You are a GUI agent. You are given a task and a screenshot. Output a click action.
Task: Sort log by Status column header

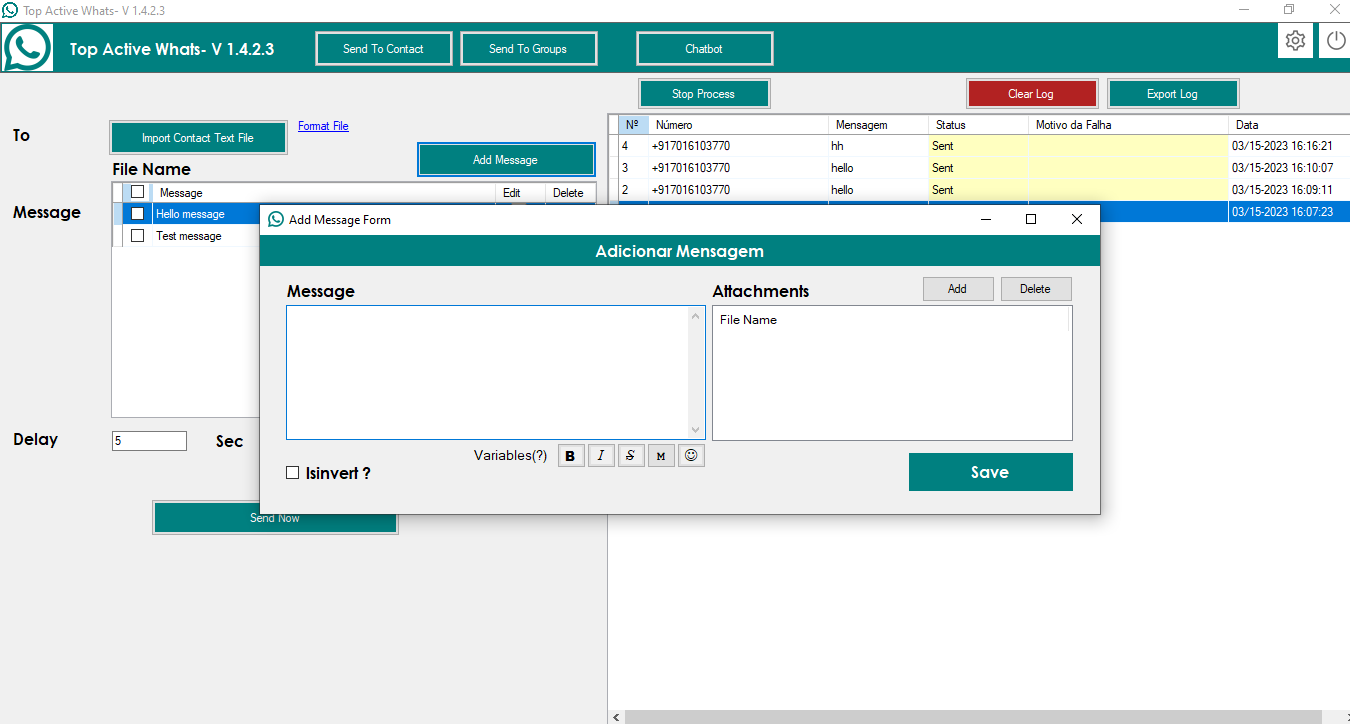coord(978,125)
